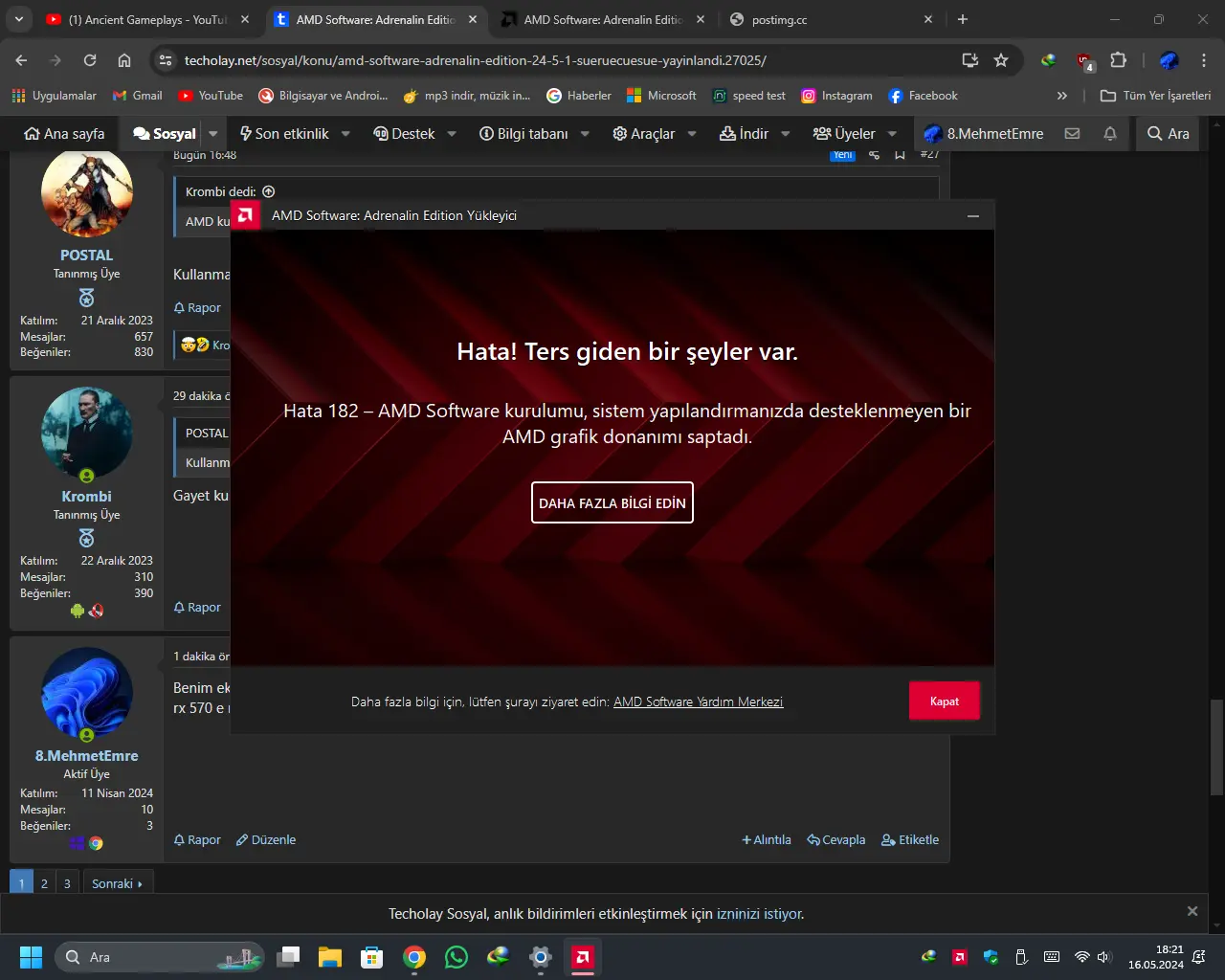Expand the Sosyal dropdown arrow
Viewport: 1225px width, 980px height.
213,133
